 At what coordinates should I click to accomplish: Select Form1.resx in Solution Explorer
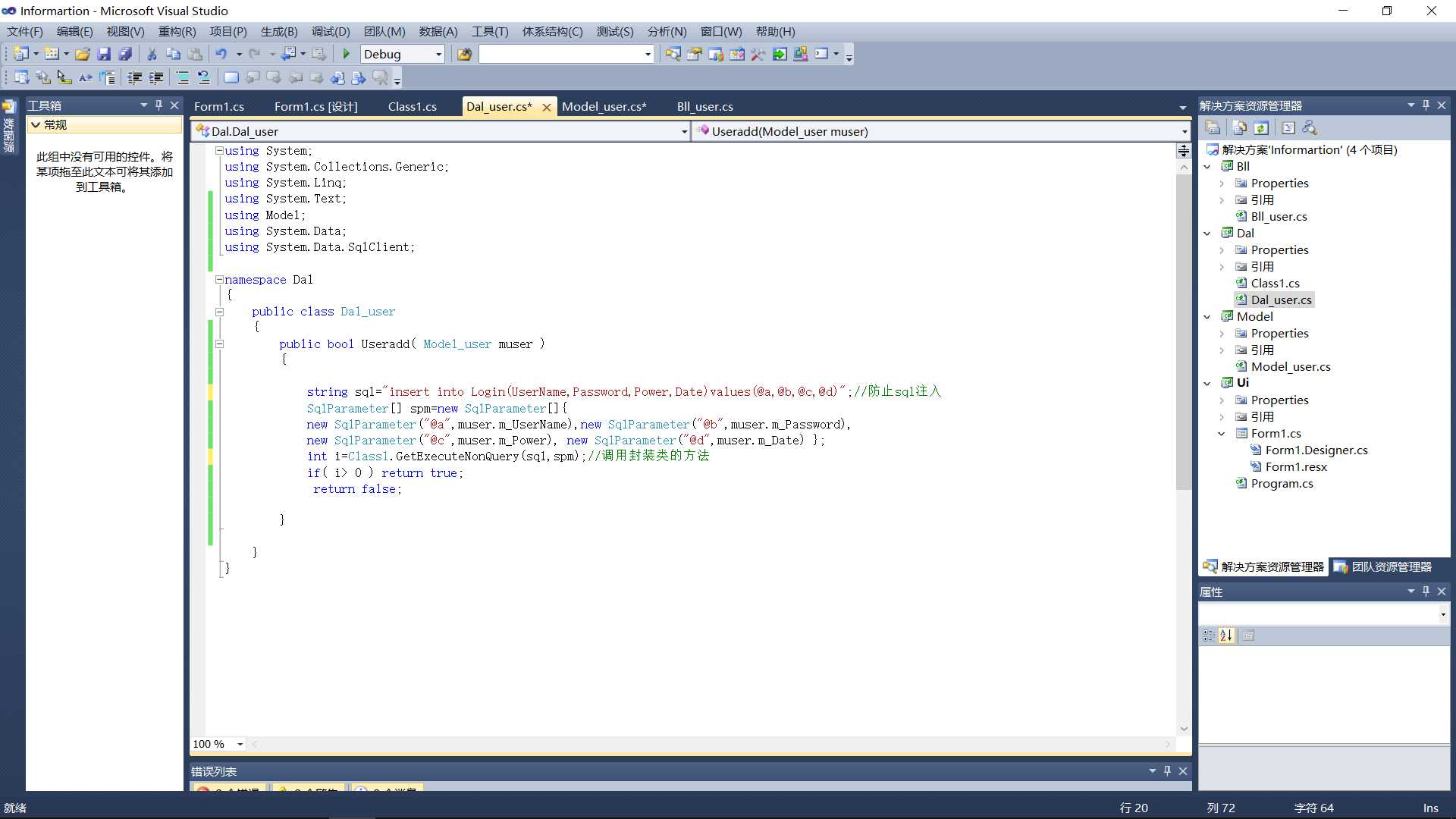pyautogui.click(x=1296, y=467)
